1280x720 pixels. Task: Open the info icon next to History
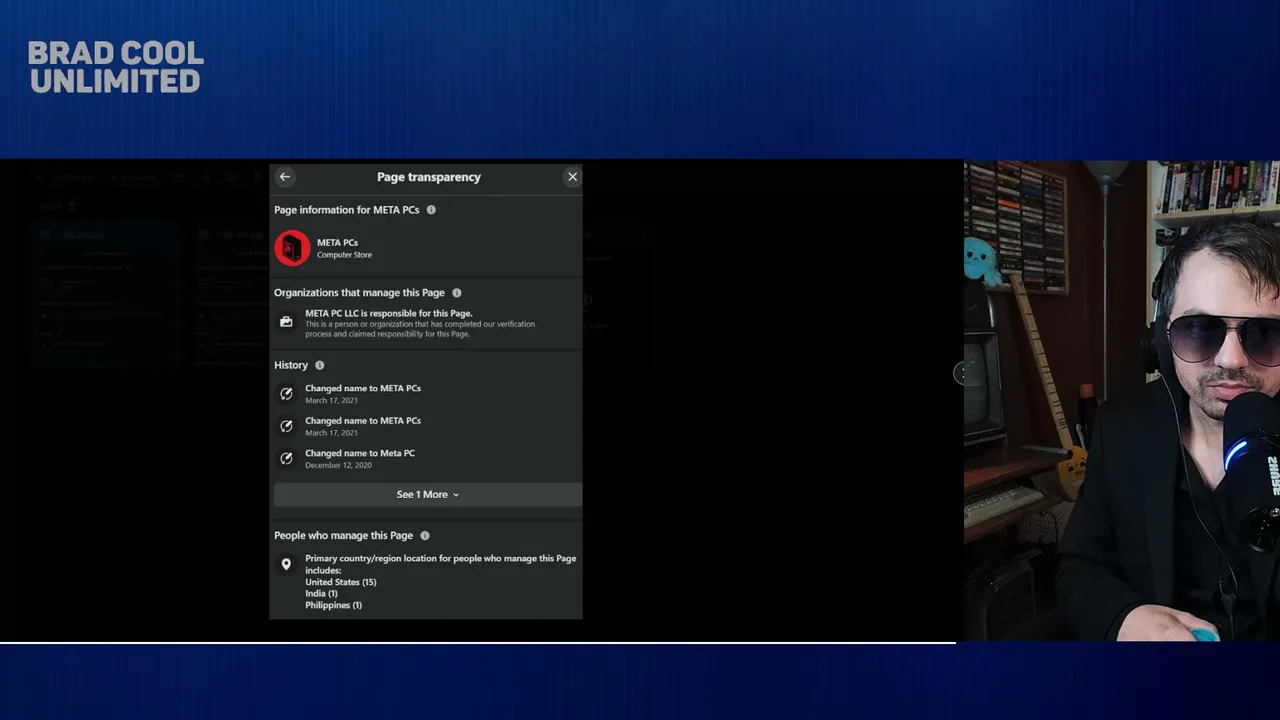click(320, 365)
